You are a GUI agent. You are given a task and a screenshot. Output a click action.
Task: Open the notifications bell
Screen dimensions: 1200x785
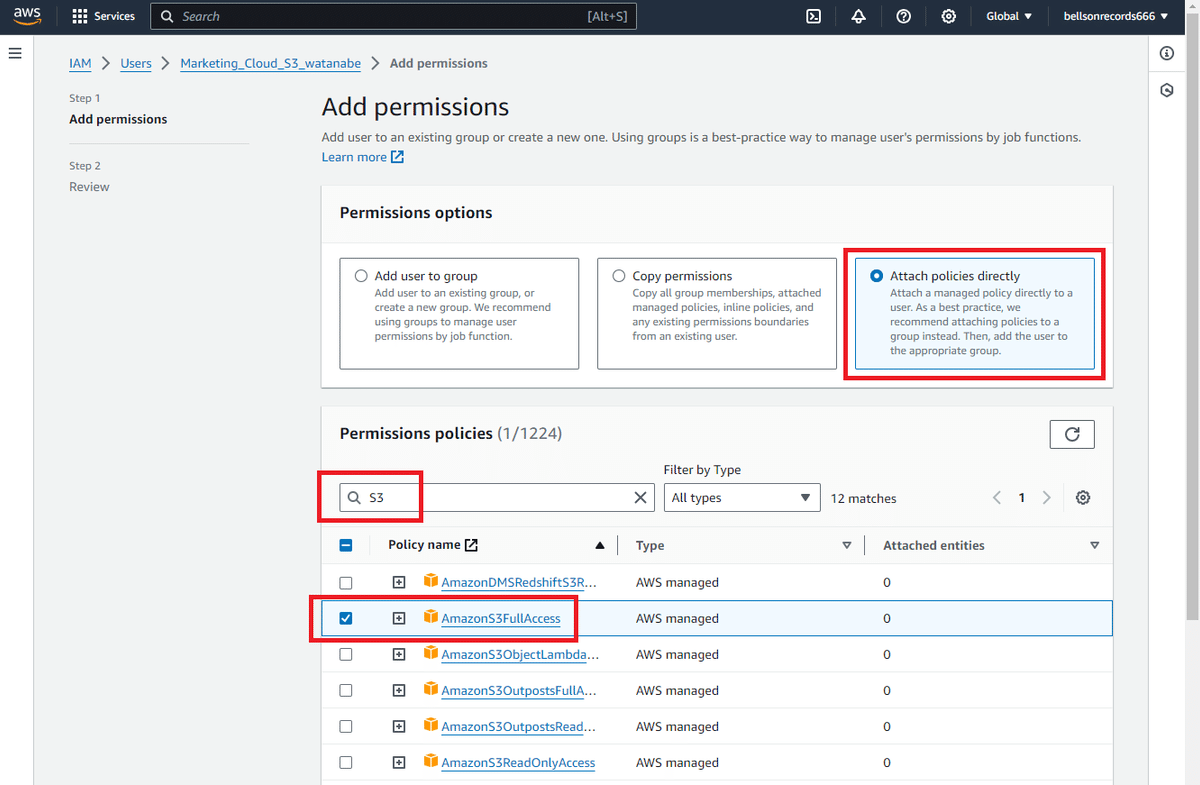[859, 16]
